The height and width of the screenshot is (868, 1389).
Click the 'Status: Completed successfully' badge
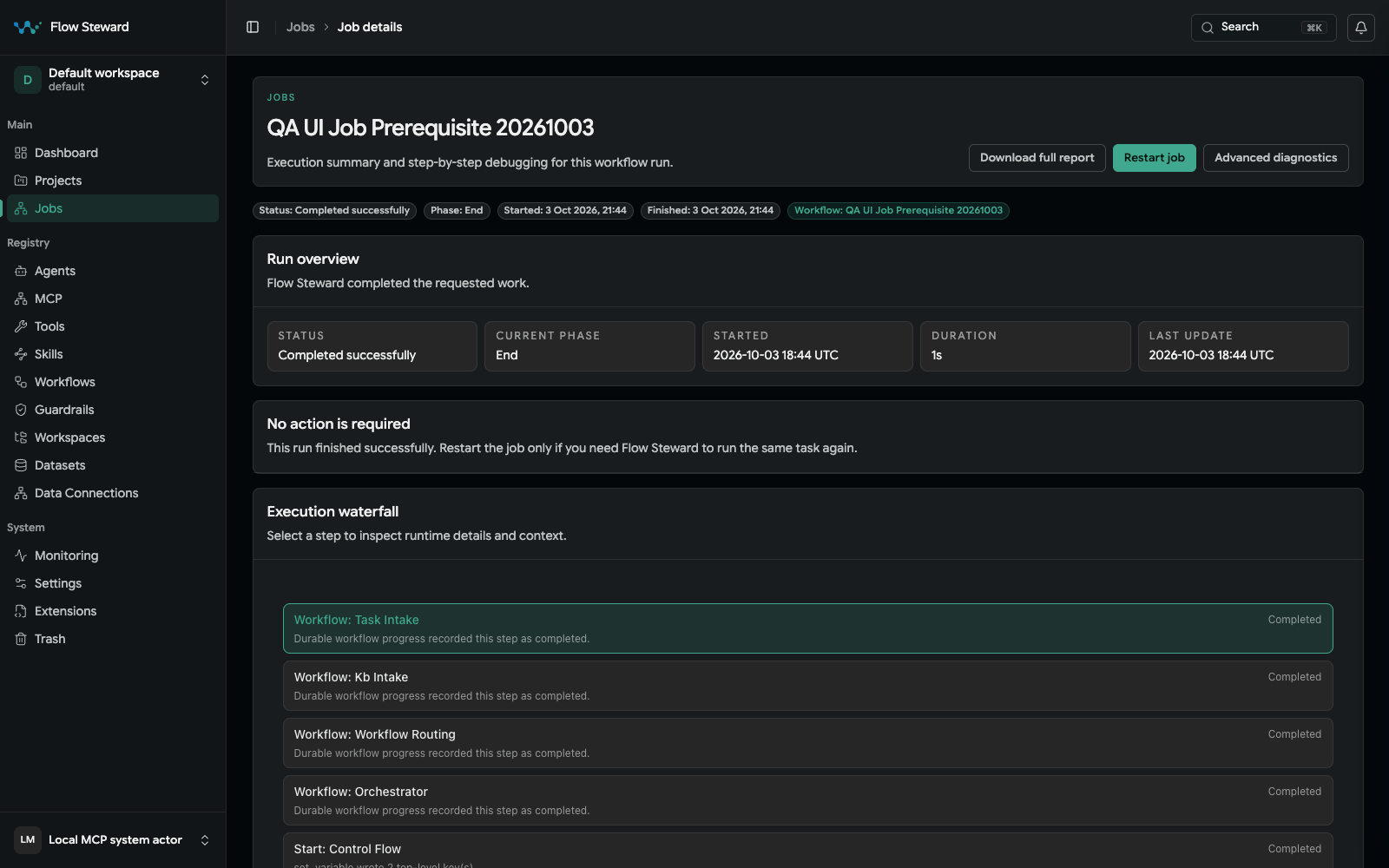click(334, 211)
